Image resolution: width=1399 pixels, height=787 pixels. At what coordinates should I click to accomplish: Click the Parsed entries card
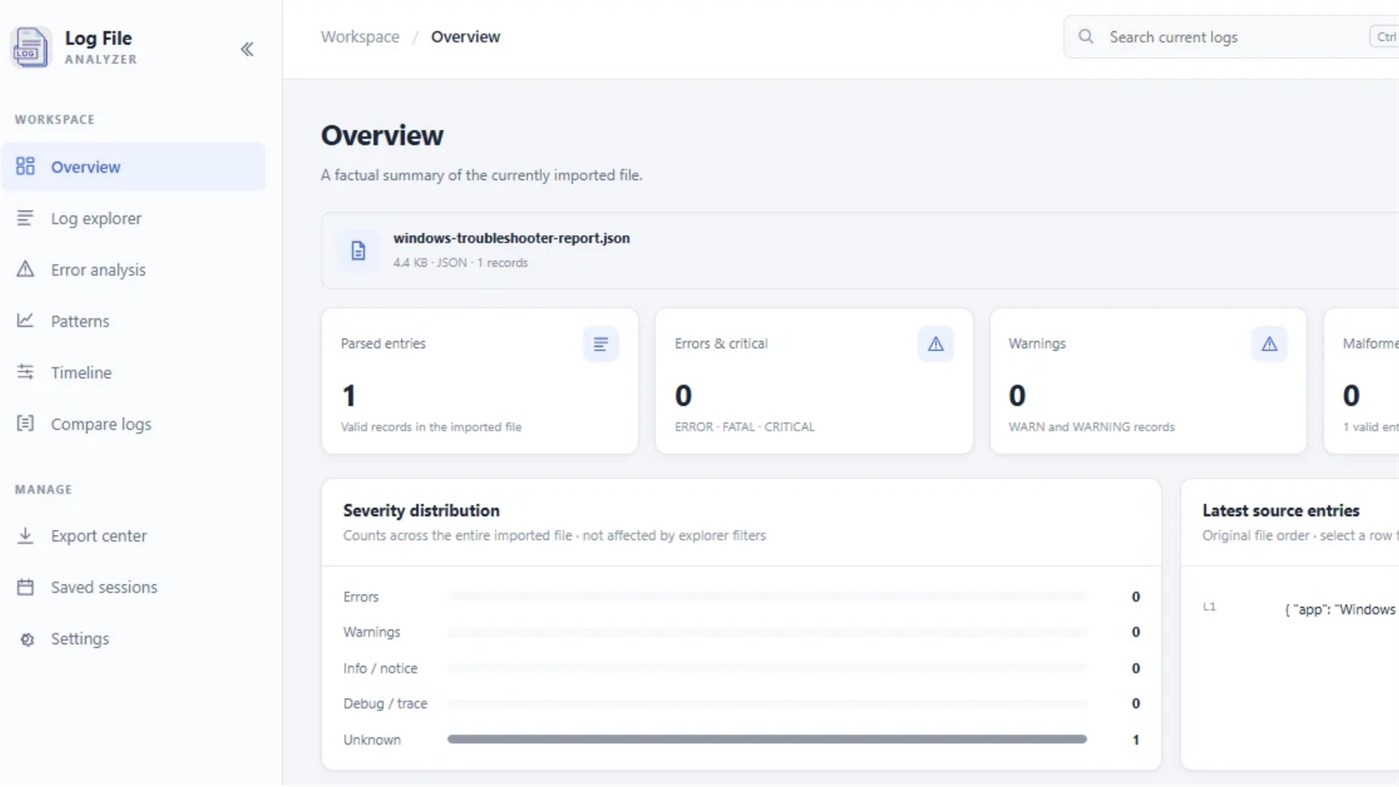480,381
